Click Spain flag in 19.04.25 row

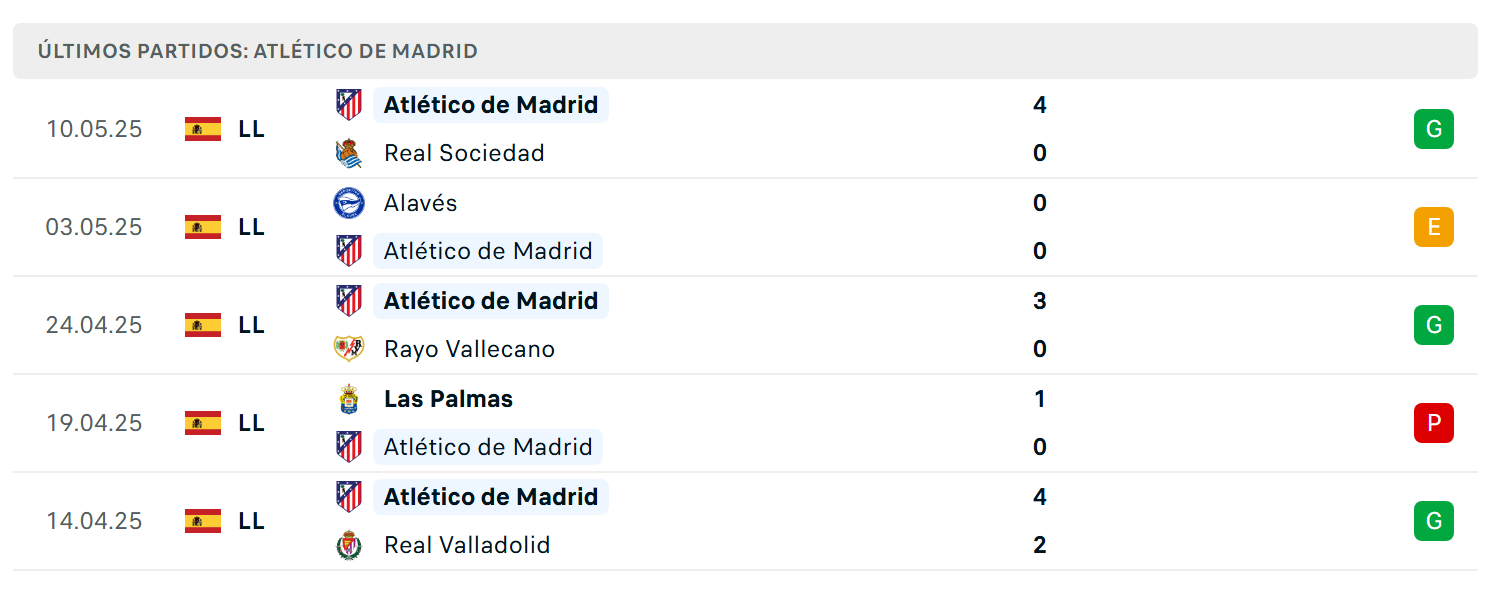203,423
